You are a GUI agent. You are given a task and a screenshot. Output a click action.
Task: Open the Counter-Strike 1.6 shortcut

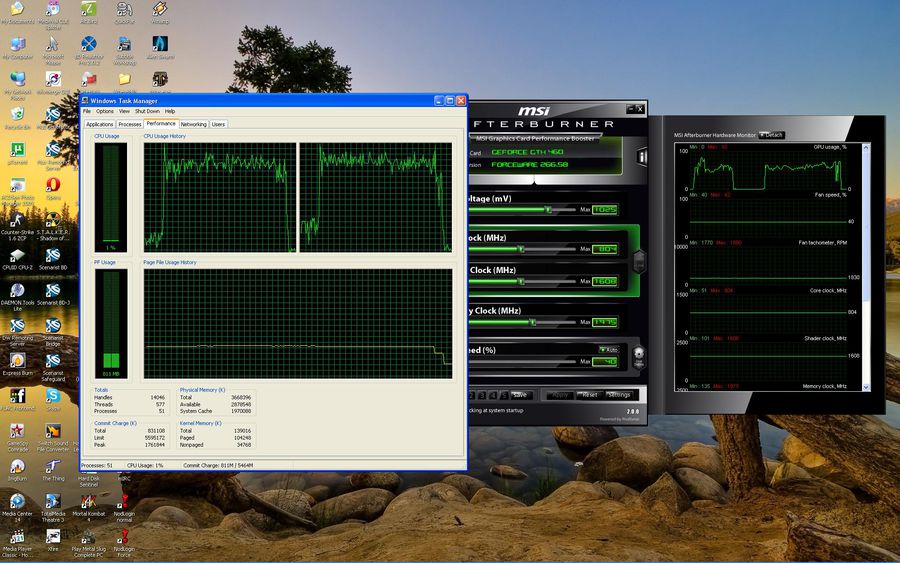point(17,226)
